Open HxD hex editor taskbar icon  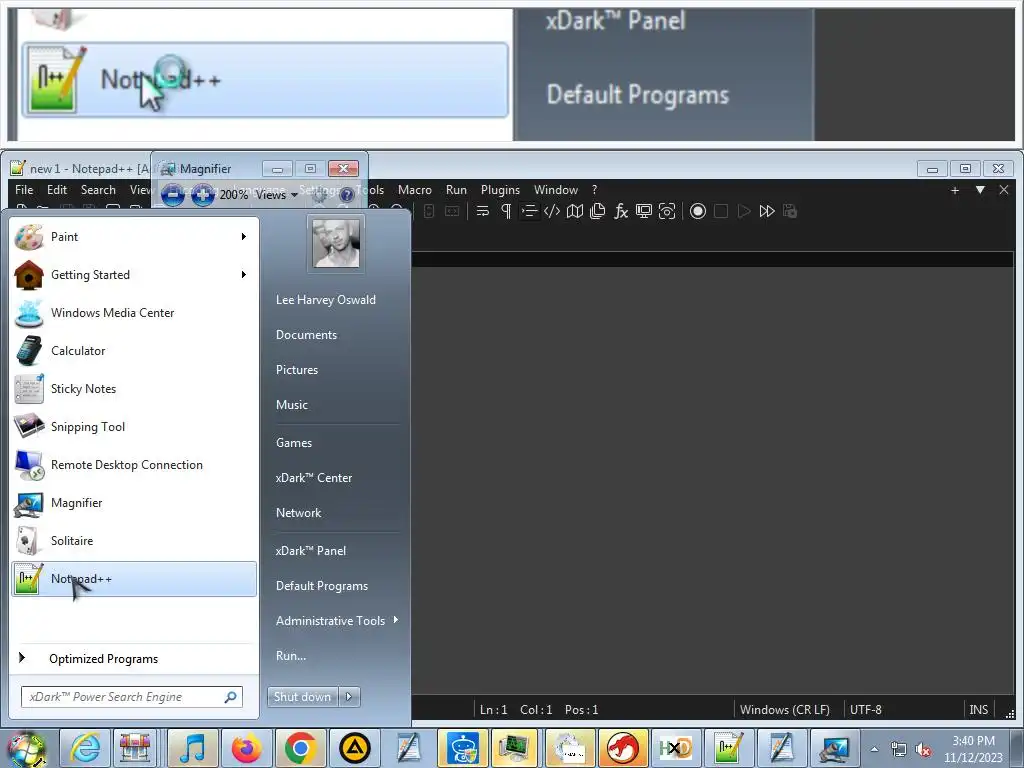pos(675,748)
